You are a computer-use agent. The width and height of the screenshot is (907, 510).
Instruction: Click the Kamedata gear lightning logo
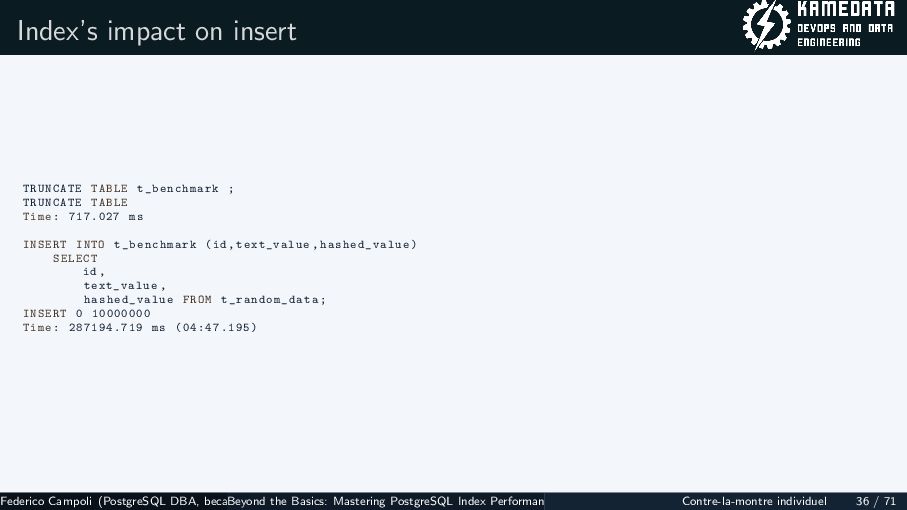766,25
